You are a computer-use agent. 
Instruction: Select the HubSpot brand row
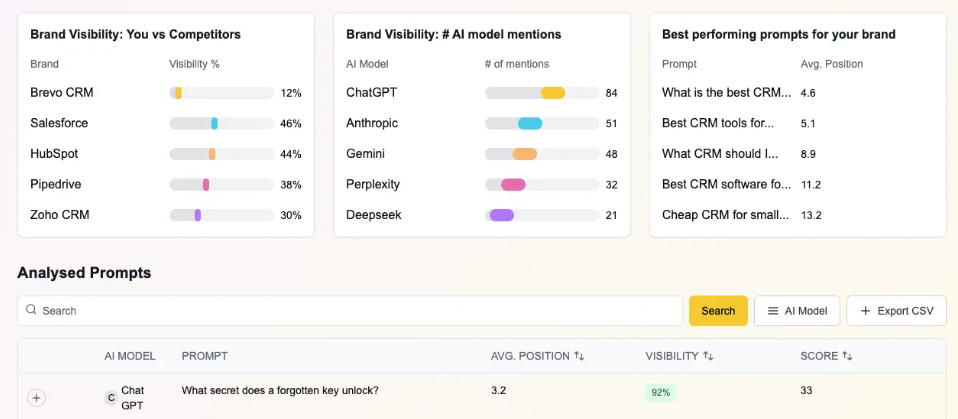point(54,154)
